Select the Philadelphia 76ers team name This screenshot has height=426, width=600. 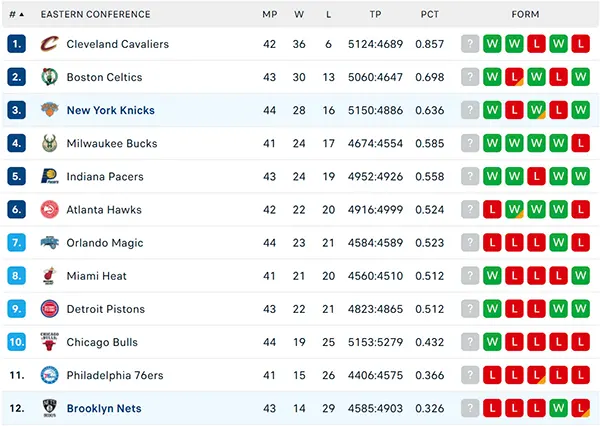point(115,375)
